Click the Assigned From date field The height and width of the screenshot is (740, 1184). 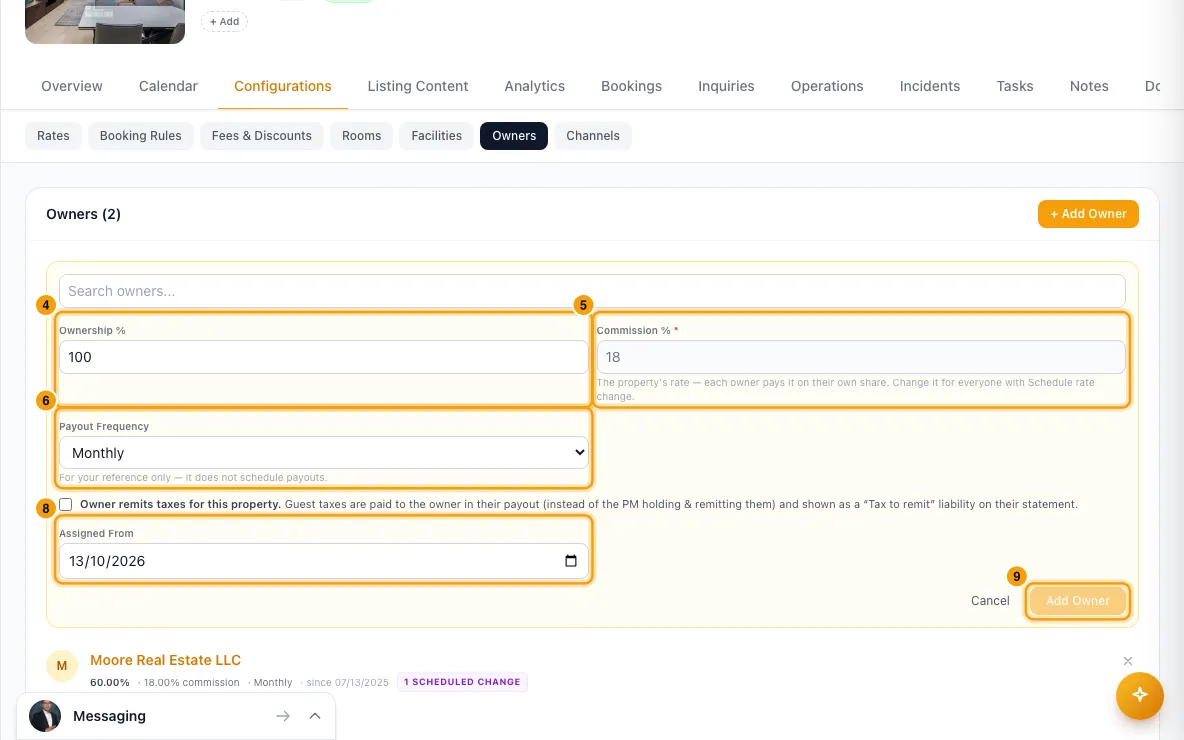[x=323, y=561]
